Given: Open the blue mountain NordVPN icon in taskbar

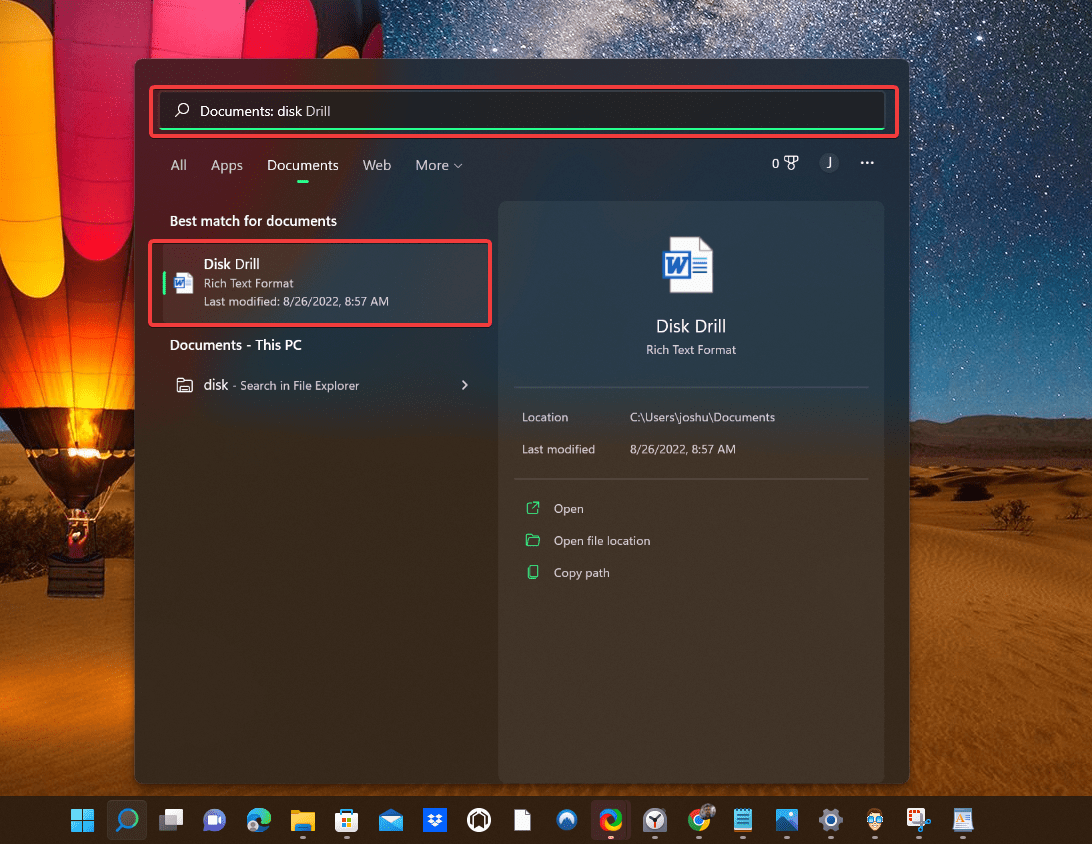Looking at the screenshot, I should click(567, 820).
